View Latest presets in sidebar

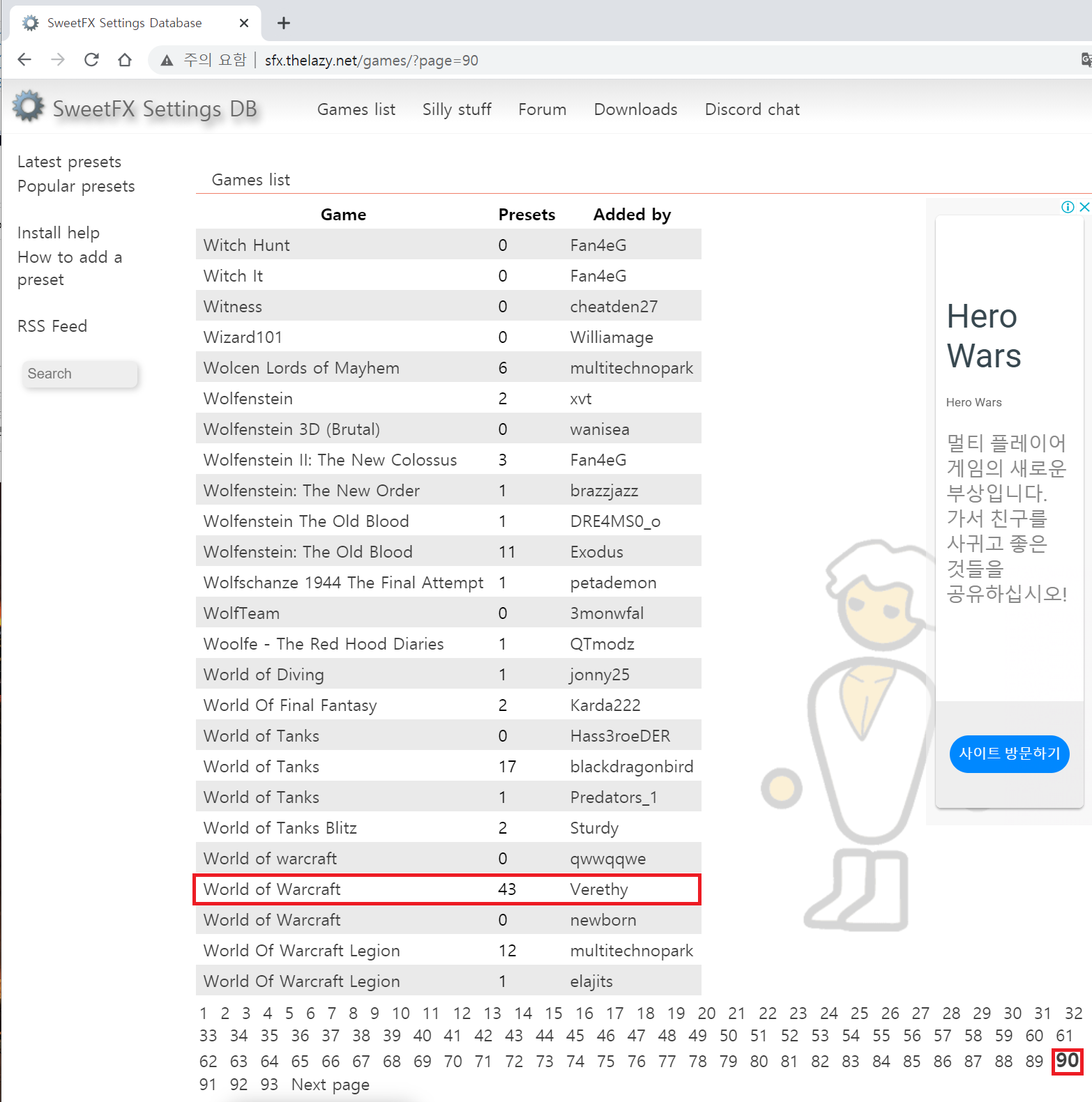point(69,162)
